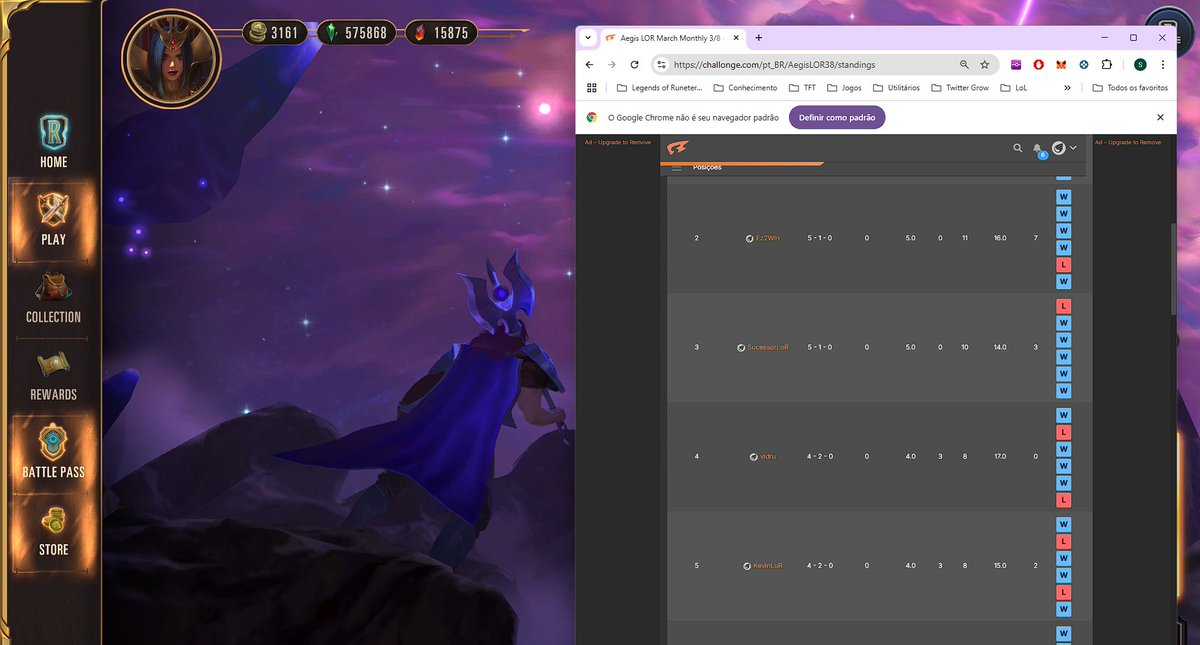Open Chrome tab search dropdown arrow
The height and width of the screenshot is (645, 1200).
coord(588,38)
